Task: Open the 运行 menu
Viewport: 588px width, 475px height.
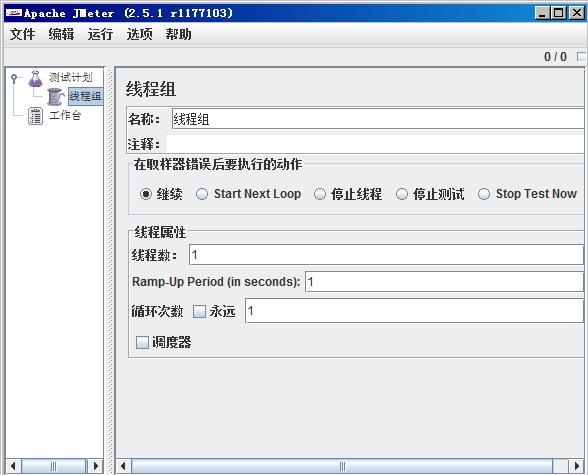Action: coord(100,34)
